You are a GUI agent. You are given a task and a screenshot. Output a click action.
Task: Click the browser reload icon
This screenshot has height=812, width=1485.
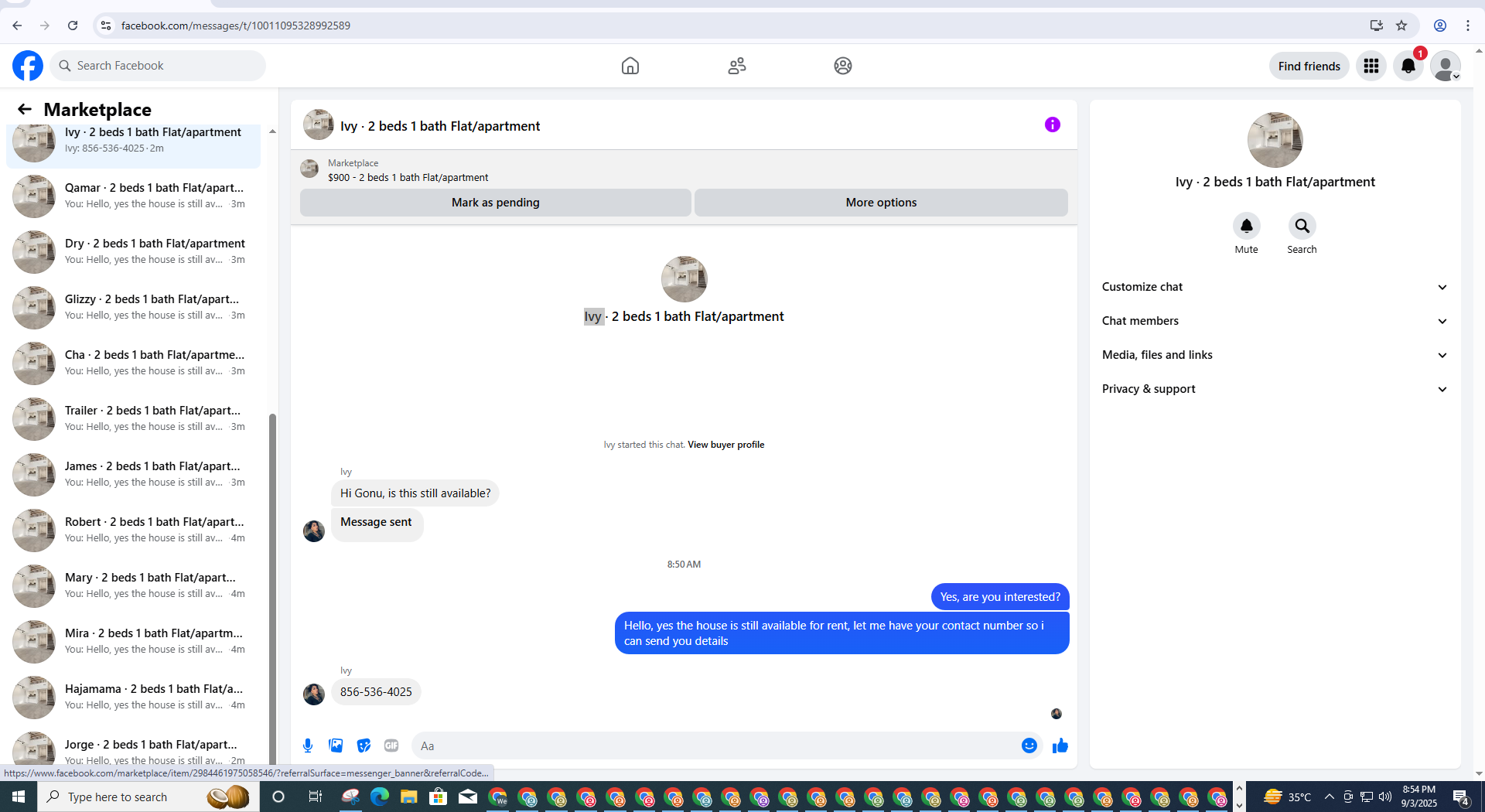73,26
